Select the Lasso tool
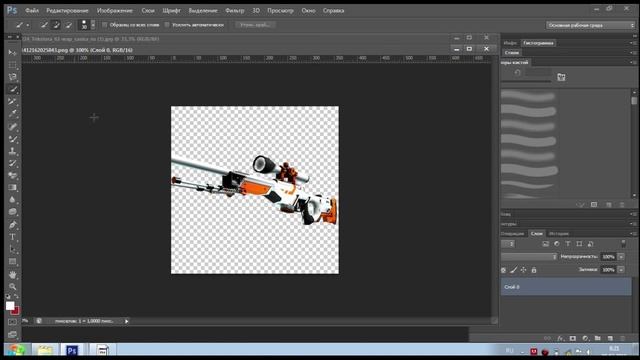This screenshot has width=640, height=360. click(13, 77)
